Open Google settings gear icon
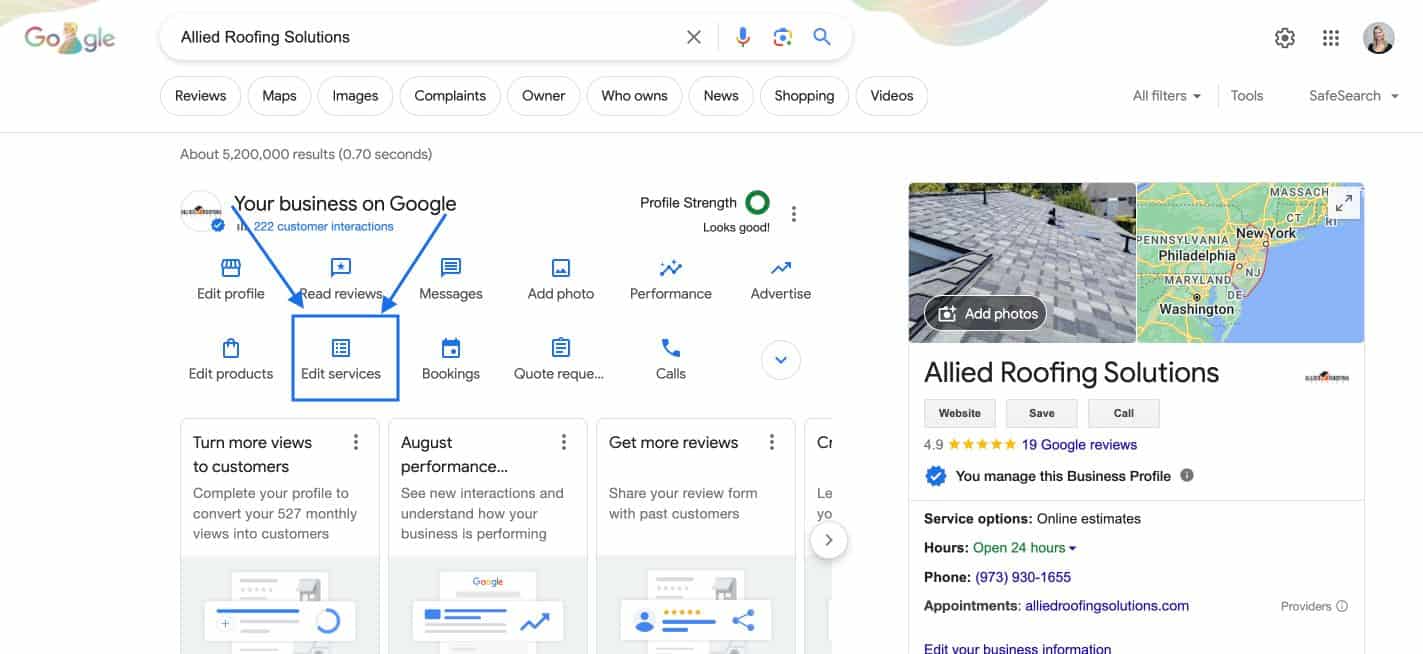The height and width of the screenshot is (654, 1423). (1285, 38)
